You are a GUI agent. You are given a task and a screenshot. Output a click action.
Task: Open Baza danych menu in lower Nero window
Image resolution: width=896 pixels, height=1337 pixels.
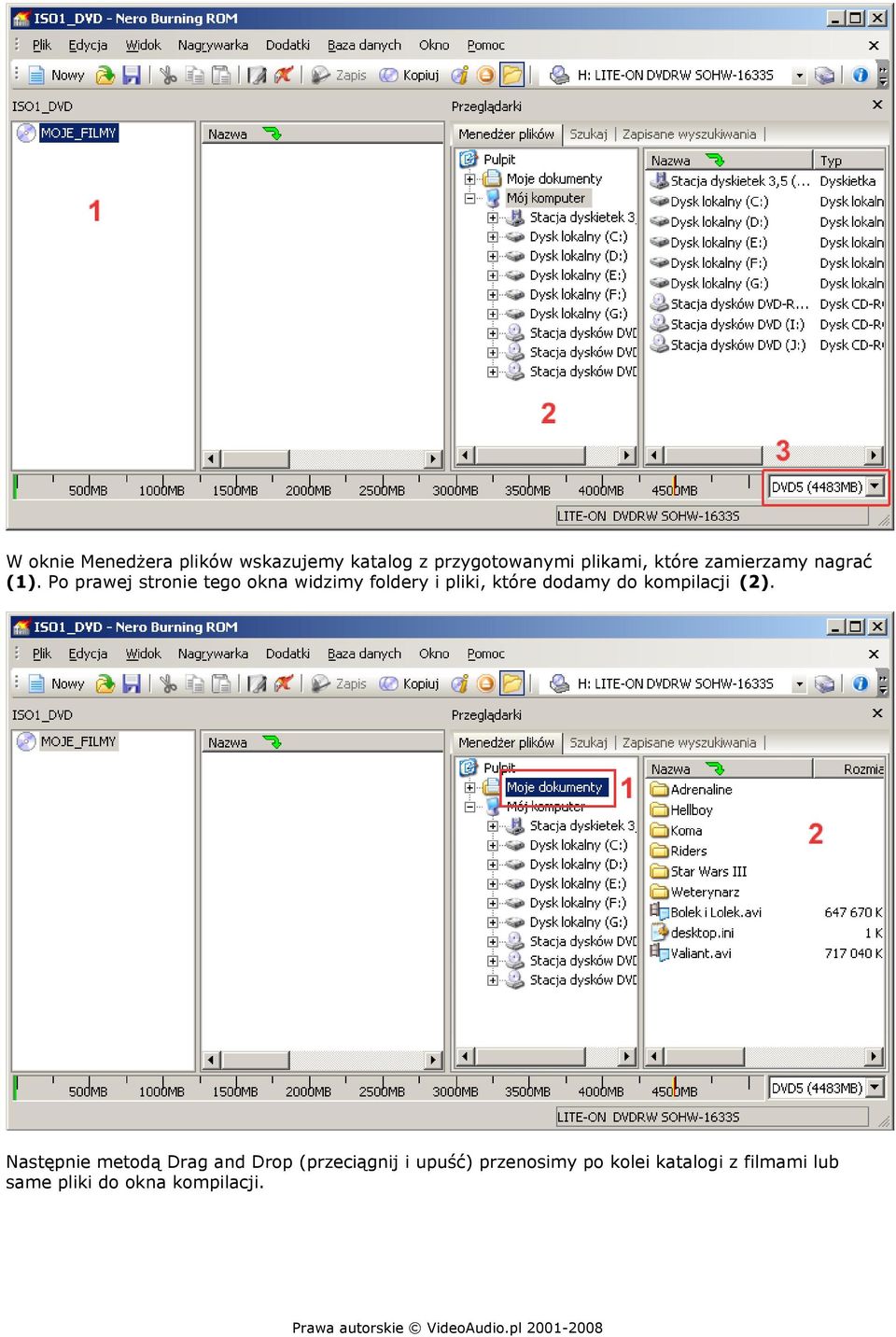pos(364,654)
